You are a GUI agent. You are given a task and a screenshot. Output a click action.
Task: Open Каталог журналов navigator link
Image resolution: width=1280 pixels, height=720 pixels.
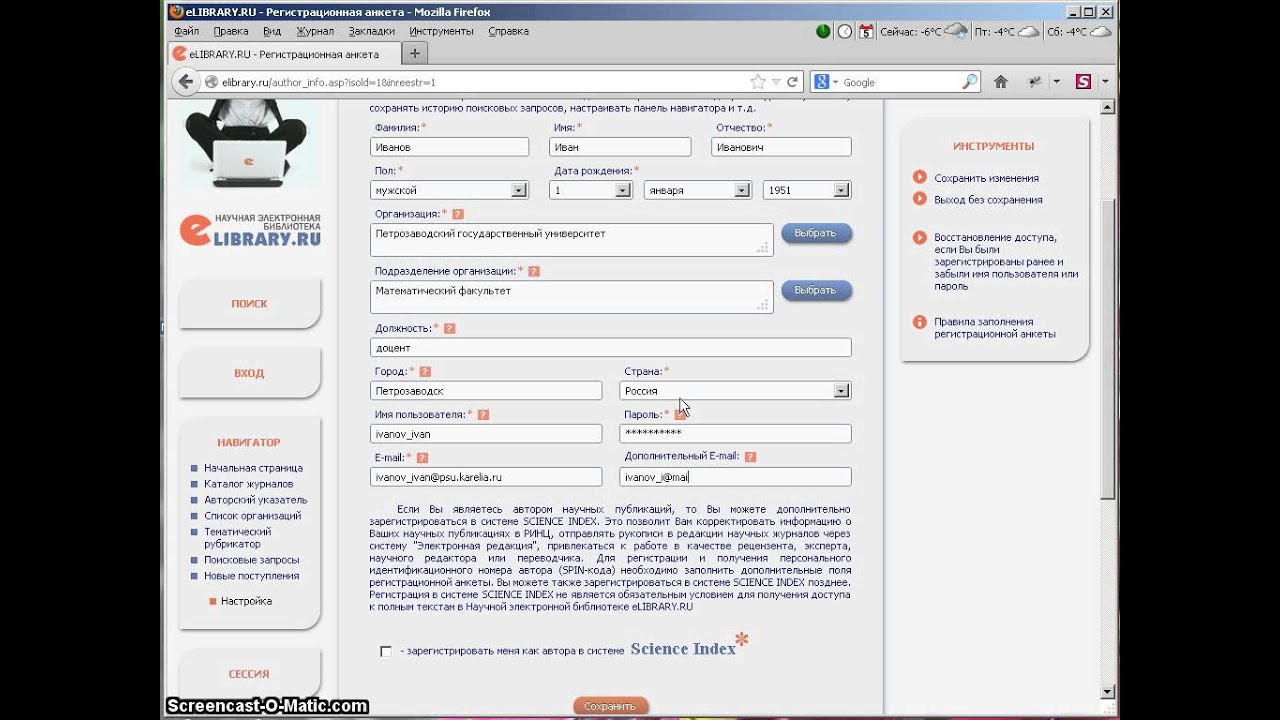click(x=249, y=484)
